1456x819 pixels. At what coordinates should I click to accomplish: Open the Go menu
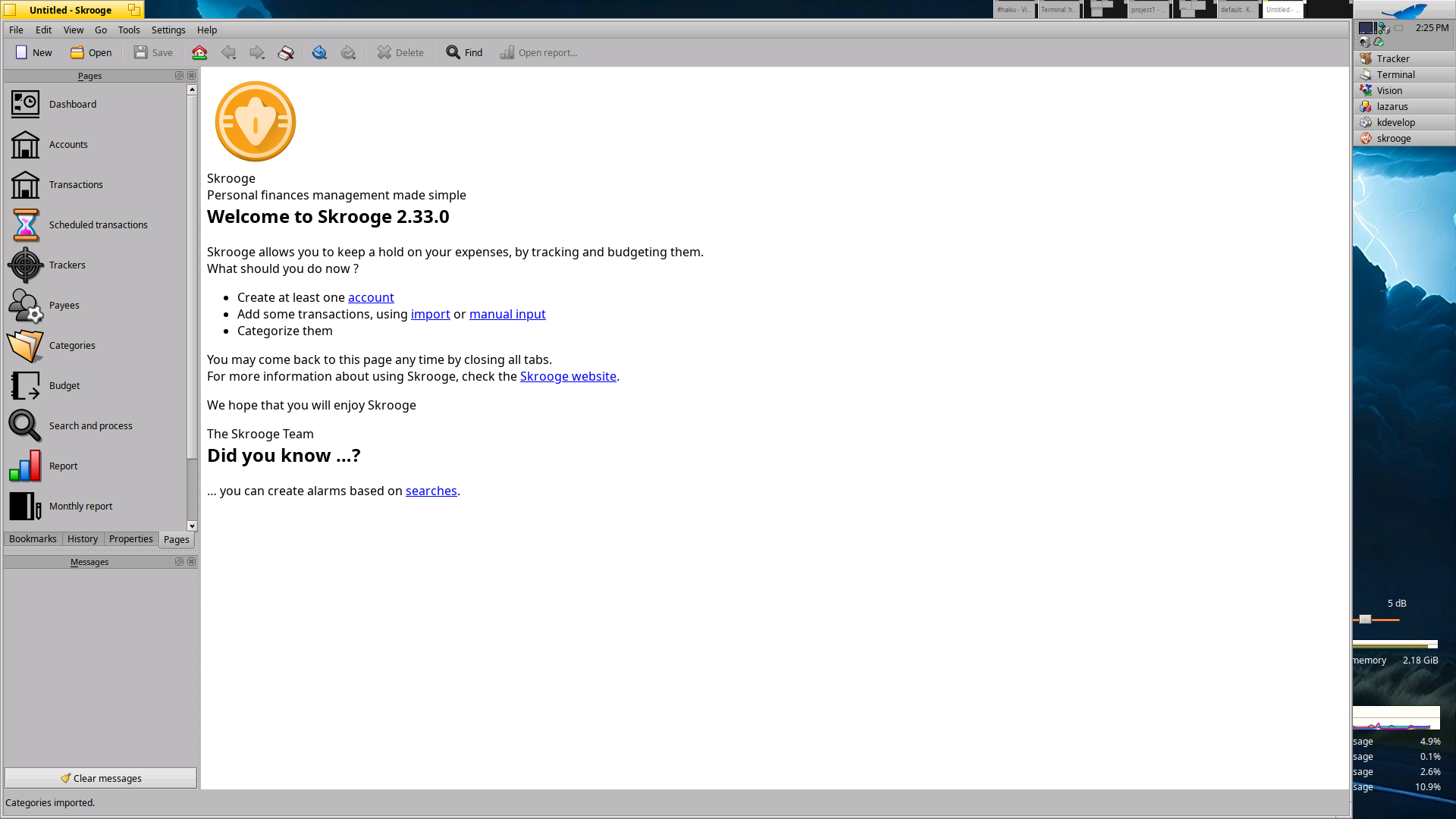coord(101,30)
